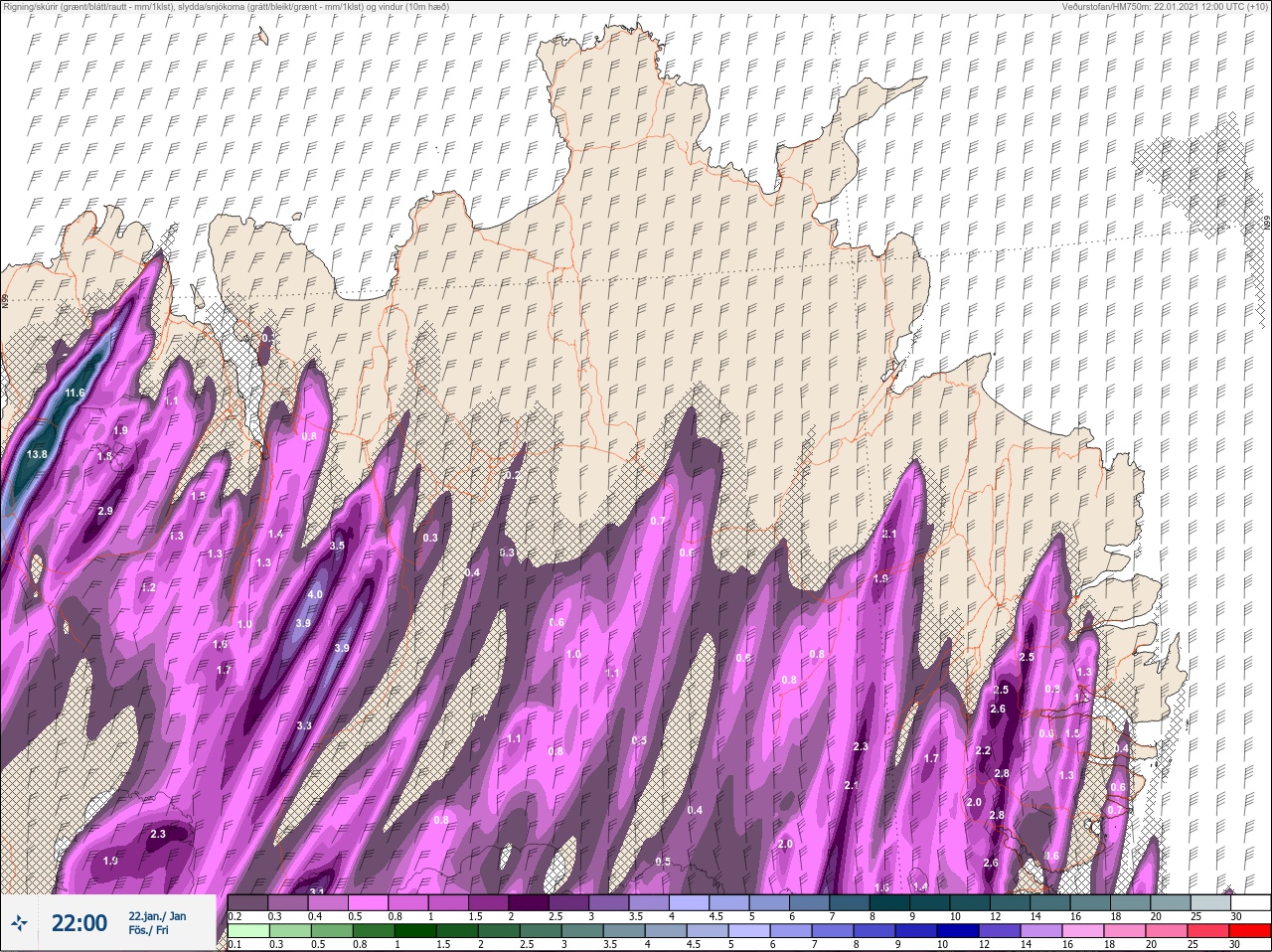
Task: Click the 13.8 precipitation value label
Action: click(x=37, y=454)
